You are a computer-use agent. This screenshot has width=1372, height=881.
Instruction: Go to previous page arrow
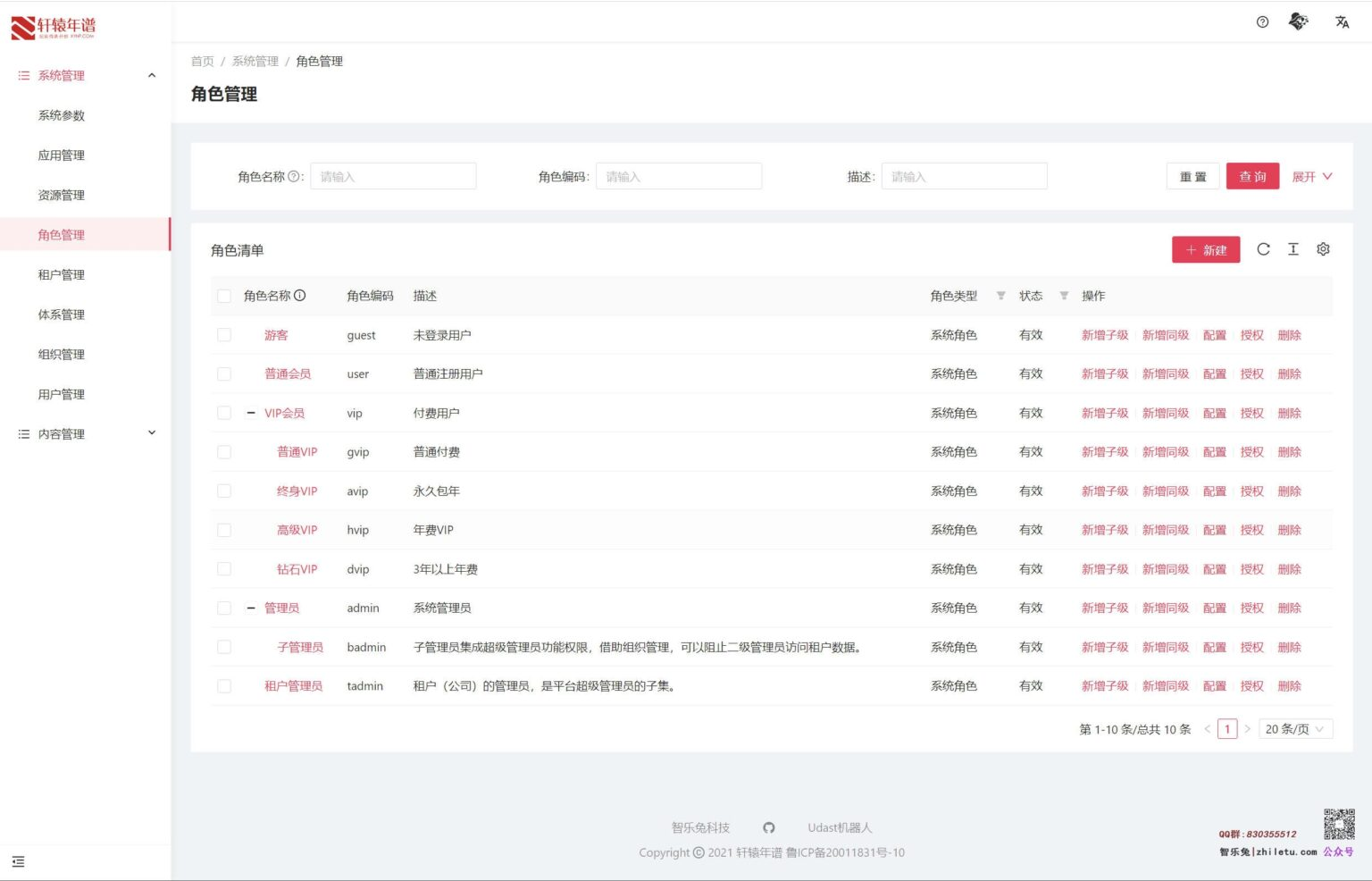(x=1207, y=729)
